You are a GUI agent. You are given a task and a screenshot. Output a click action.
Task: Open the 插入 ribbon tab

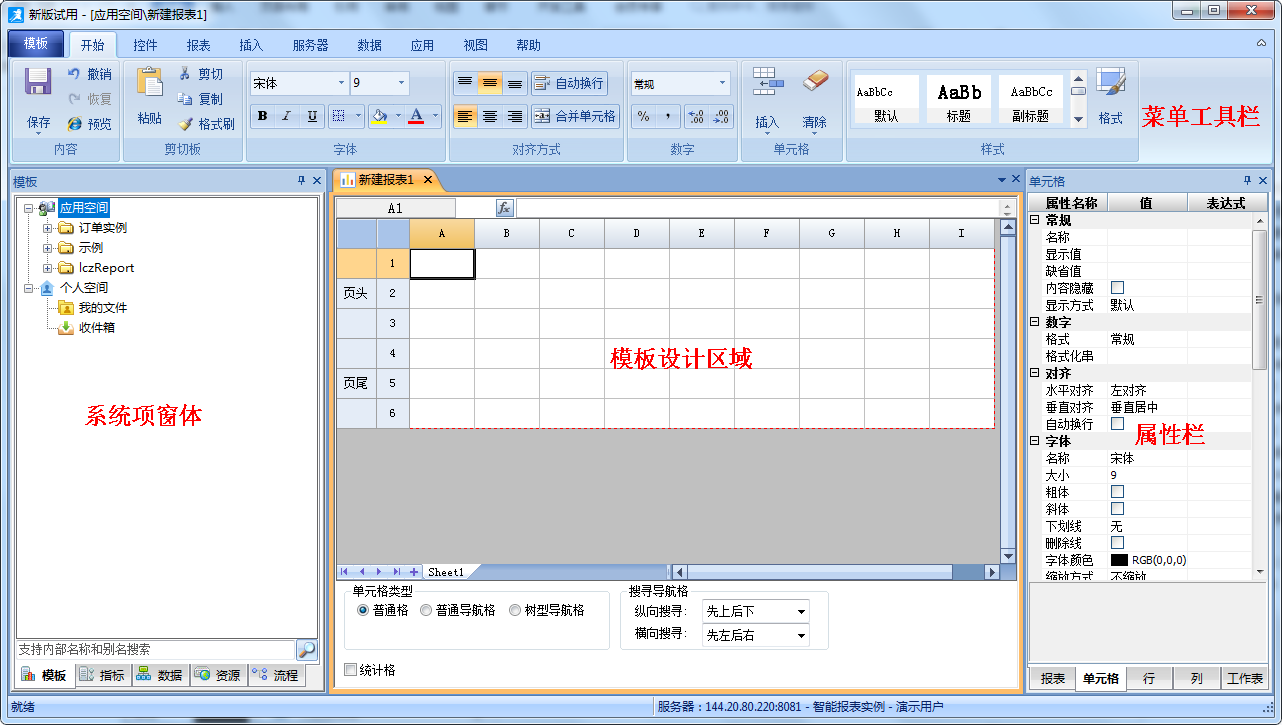251,45
